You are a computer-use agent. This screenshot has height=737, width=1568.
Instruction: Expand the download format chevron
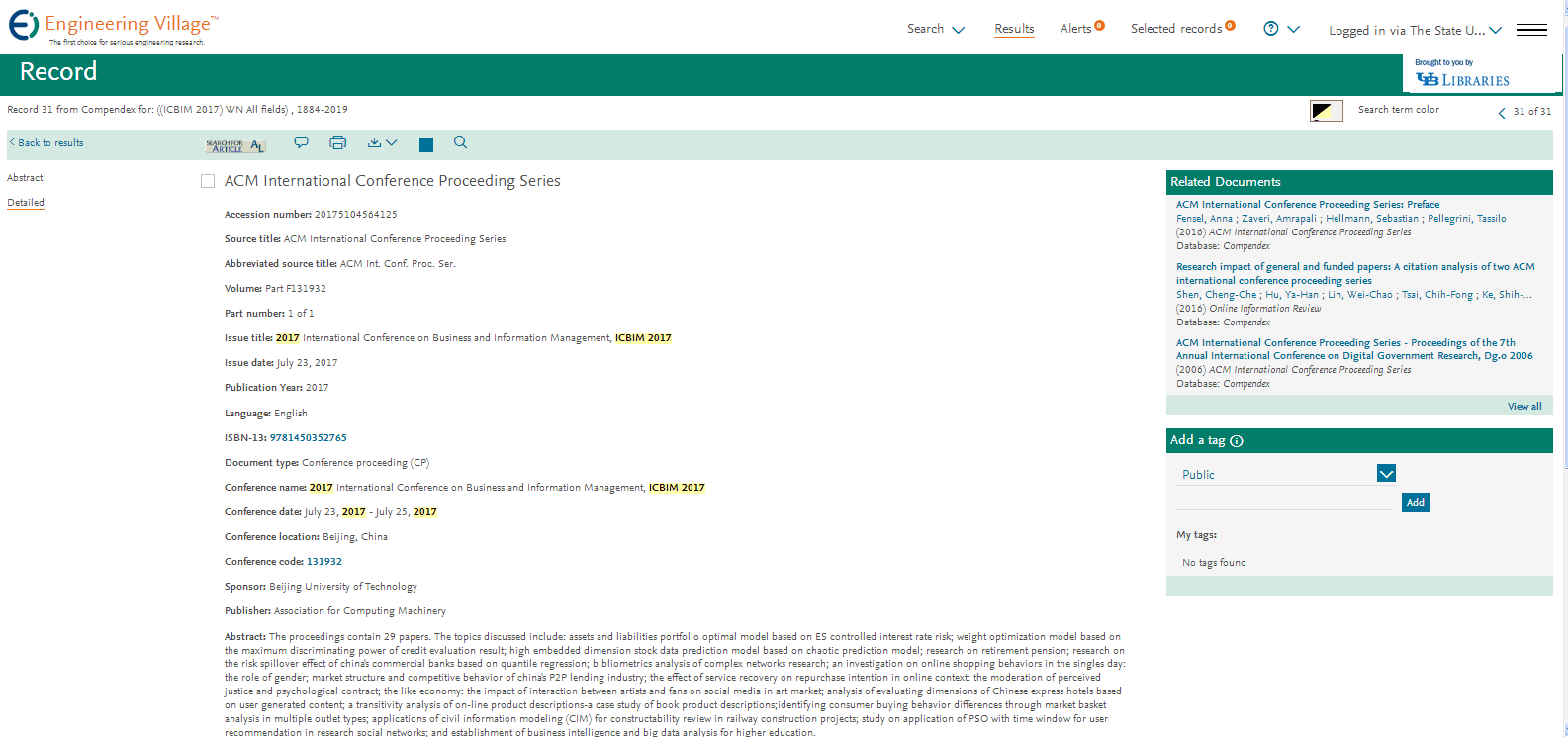[392, 142]
